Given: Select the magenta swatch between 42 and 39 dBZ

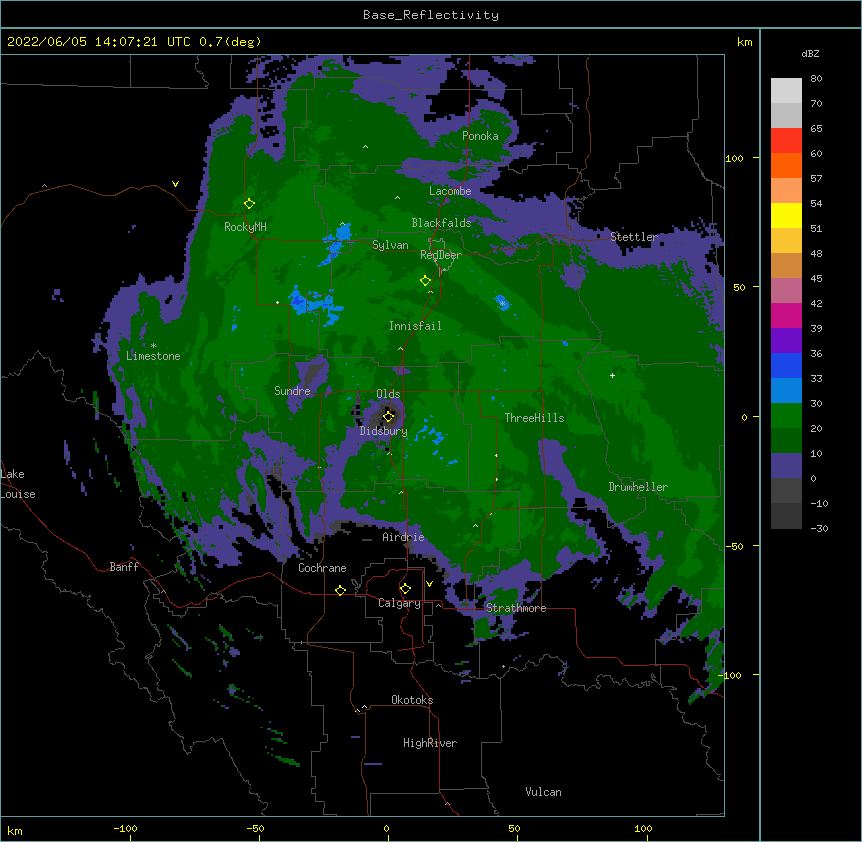Looking at the screenshot, I should click(x=786, y=315).
